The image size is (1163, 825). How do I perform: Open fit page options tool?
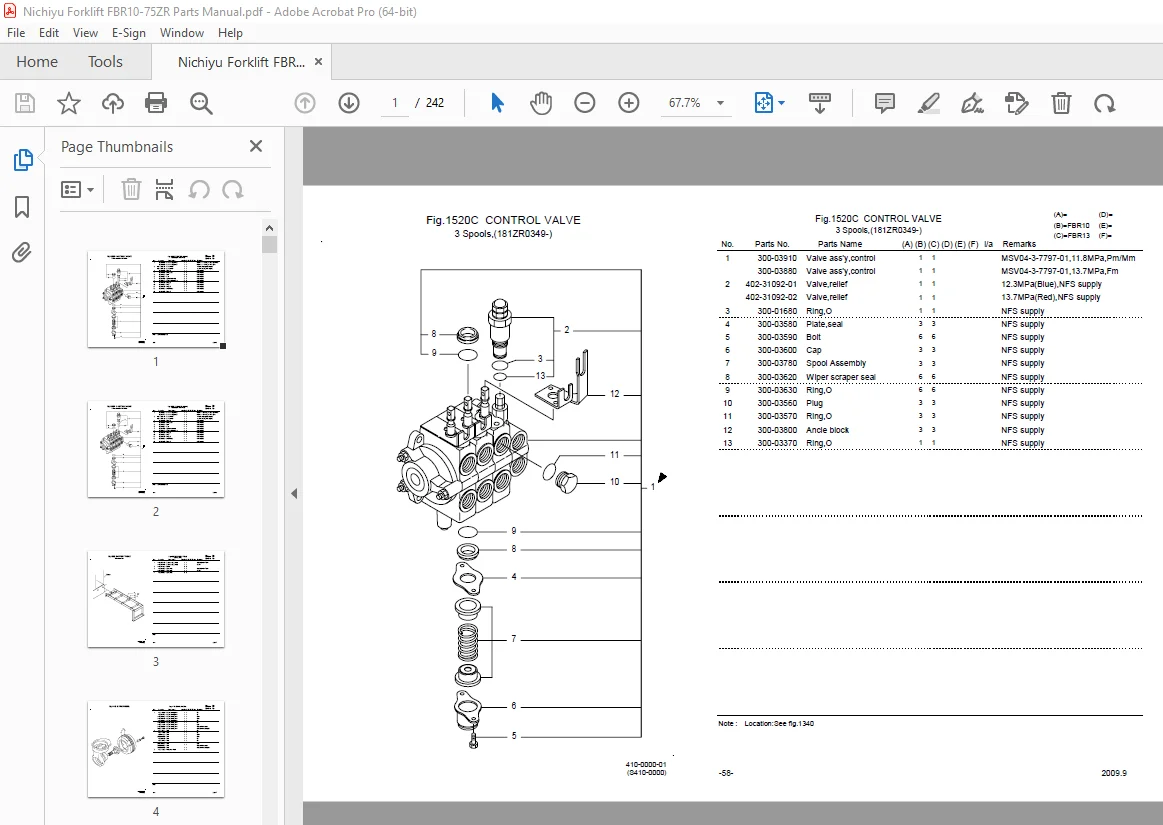pyautogui.click(x=769, y=103)
